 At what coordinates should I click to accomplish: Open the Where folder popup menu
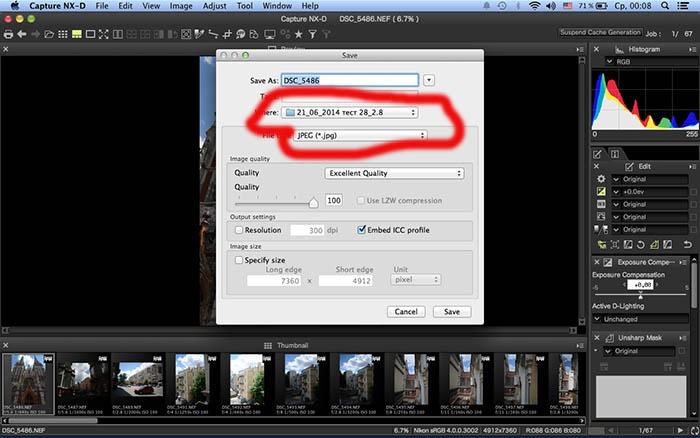click(350, 113)
